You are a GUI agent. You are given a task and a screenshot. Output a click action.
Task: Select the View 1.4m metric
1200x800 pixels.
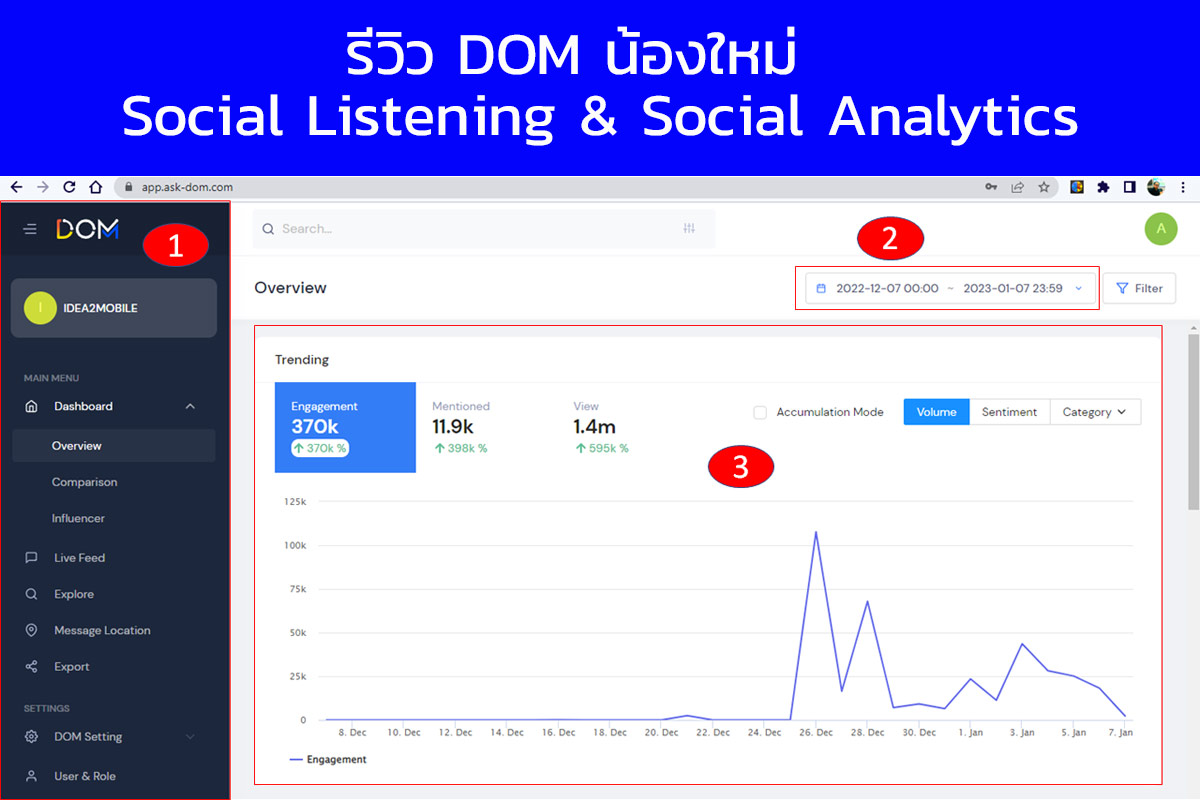click(601, 427)
